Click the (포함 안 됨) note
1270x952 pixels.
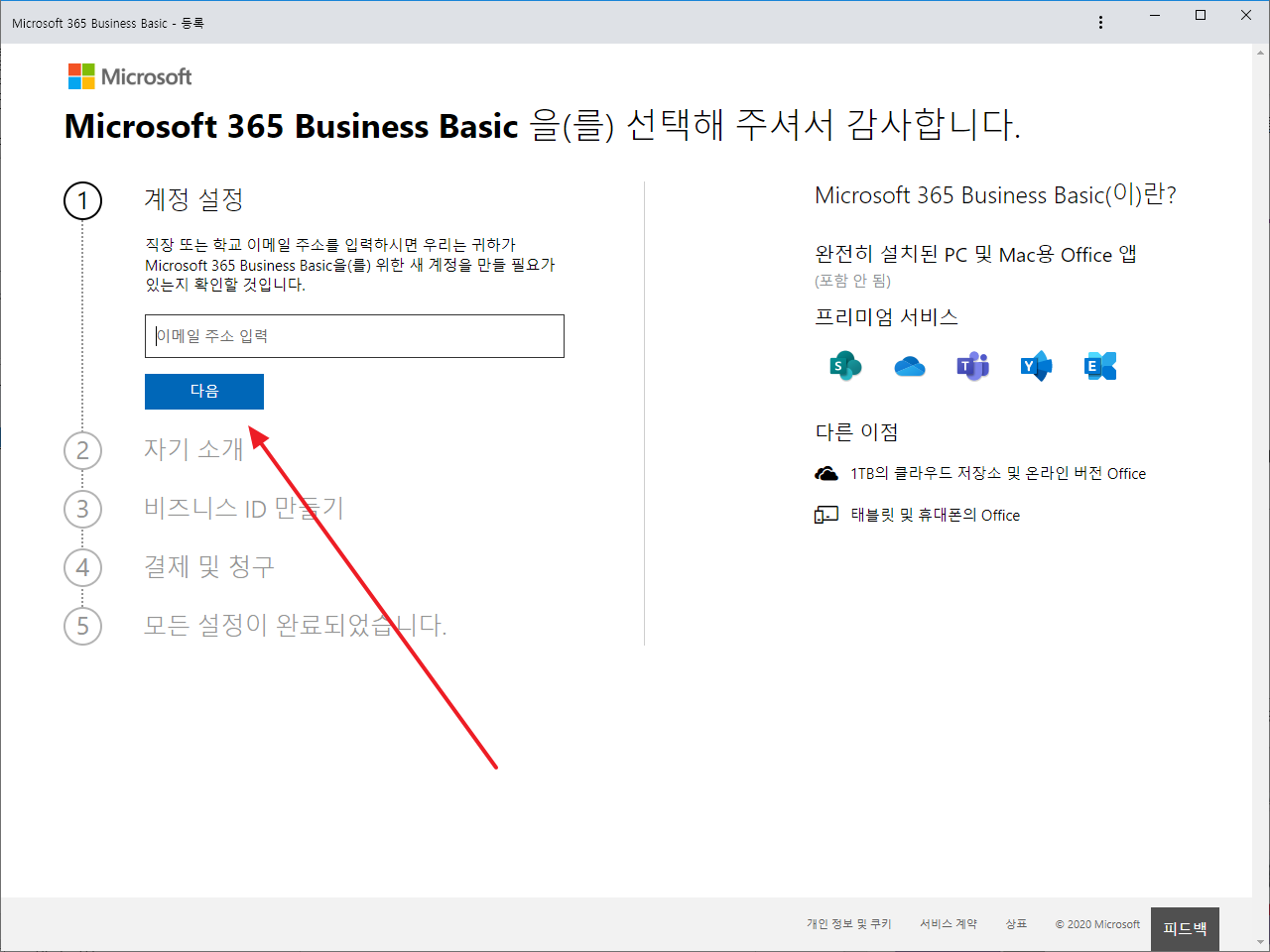853,281
